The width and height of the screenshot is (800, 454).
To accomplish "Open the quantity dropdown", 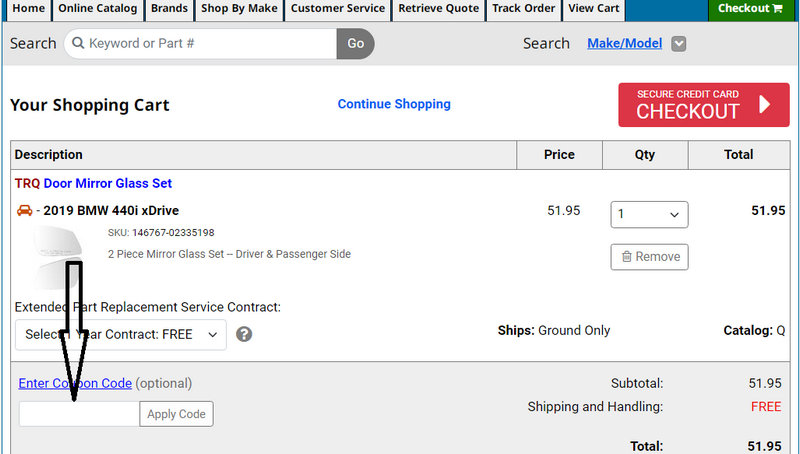I will (x=649, y=214).
